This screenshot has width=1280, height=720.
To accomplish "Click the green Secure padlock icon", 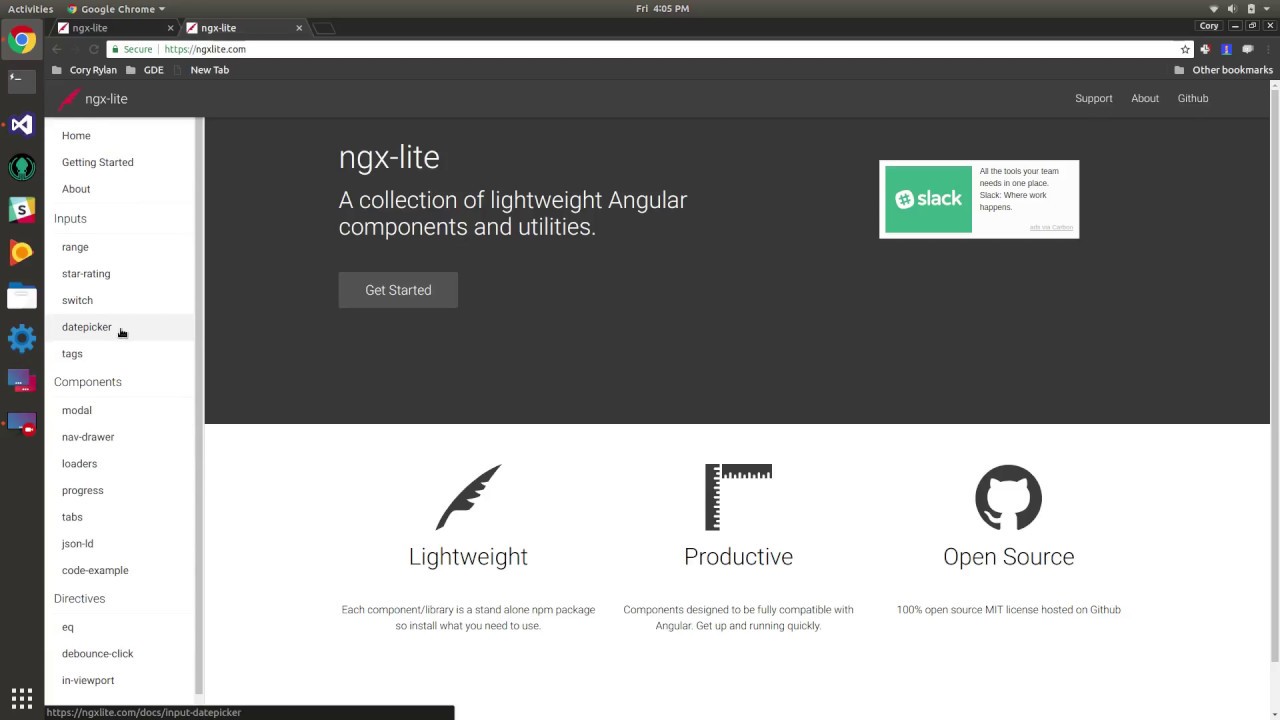I will pyautogui.click(x=115, y=49).
